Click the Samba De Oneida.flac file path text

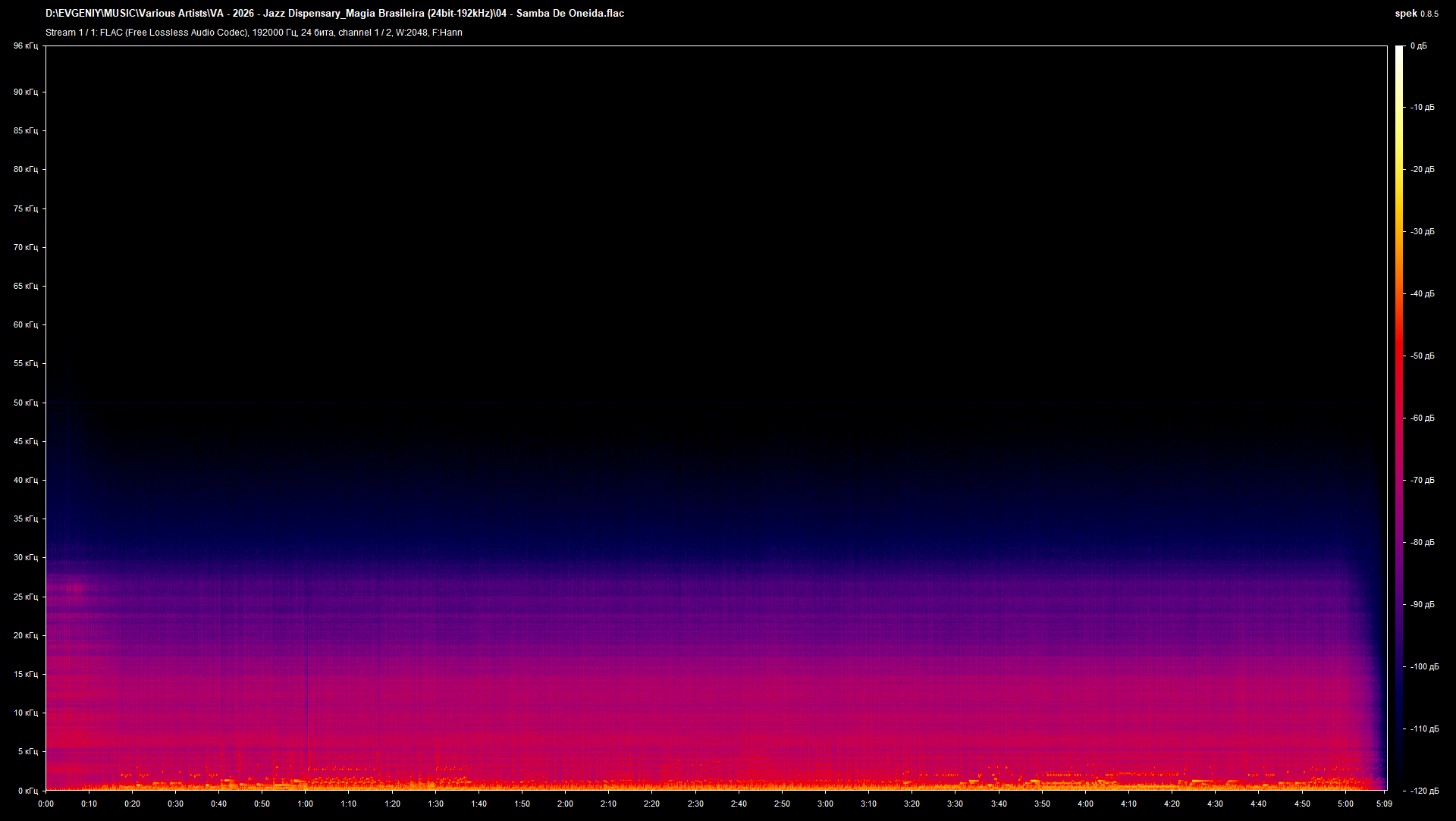[334, 13]
